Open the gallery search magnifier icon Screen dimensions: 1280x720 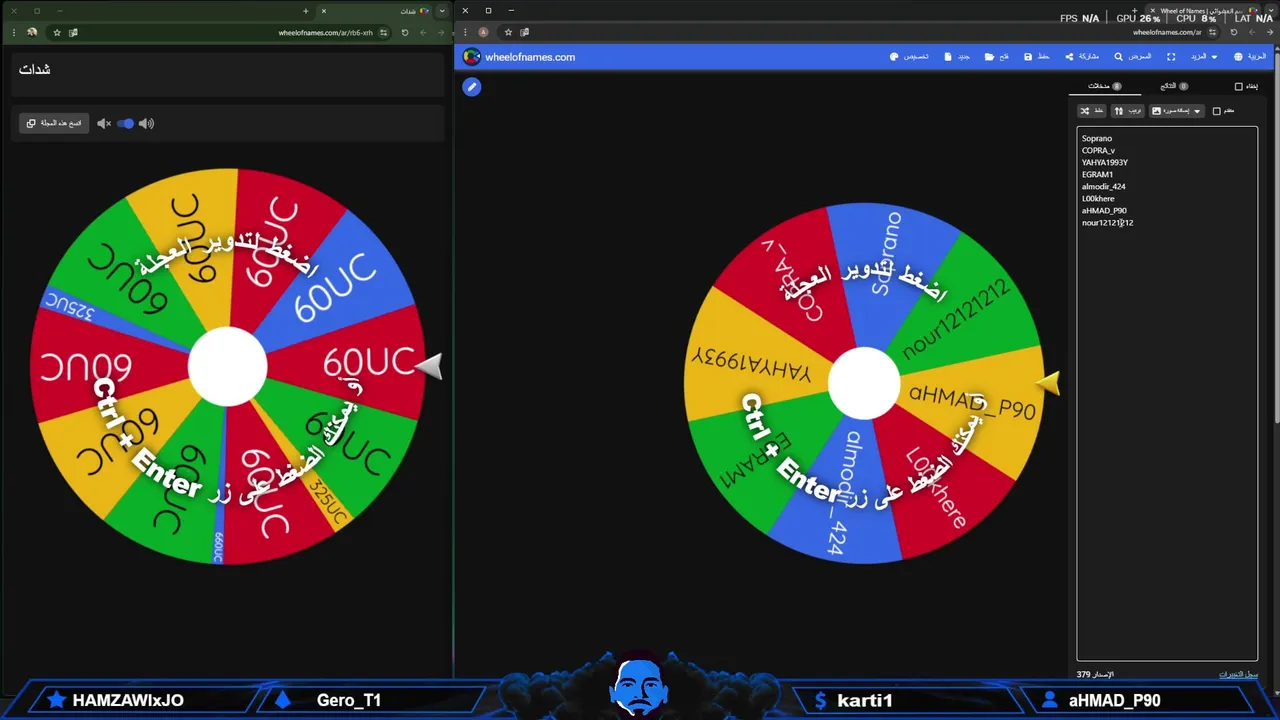(1118, 57)
